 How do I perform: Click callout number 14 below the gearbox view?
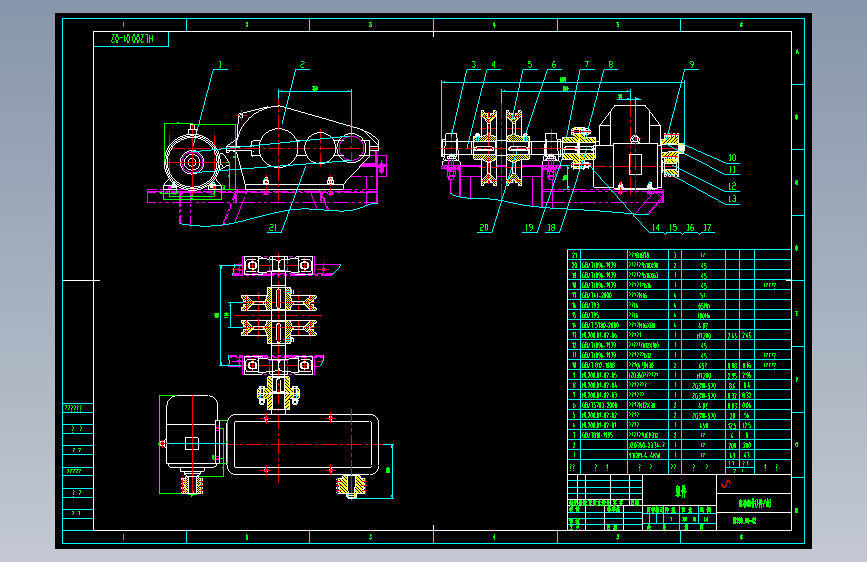point(656,227)
